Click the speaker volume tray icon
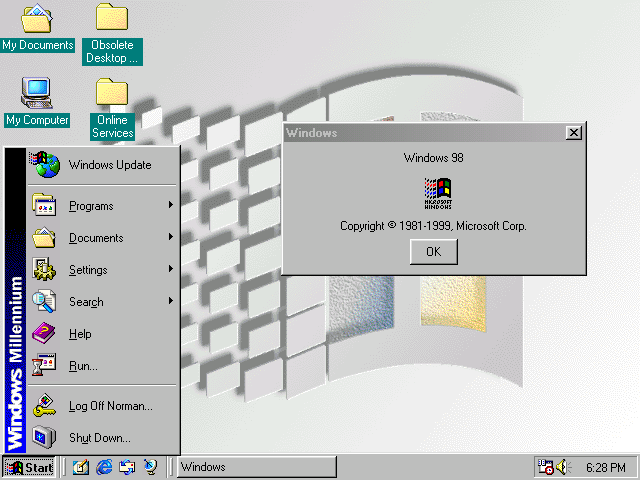640x480 pixels. click(x=563, y=467)
